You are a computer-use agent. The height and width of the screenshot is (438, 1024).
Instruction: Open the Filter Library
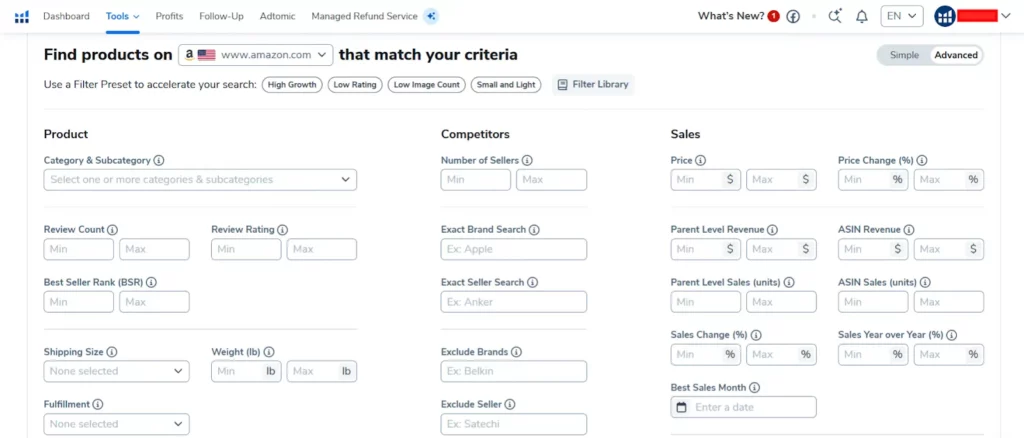click(x=593, y=84)
